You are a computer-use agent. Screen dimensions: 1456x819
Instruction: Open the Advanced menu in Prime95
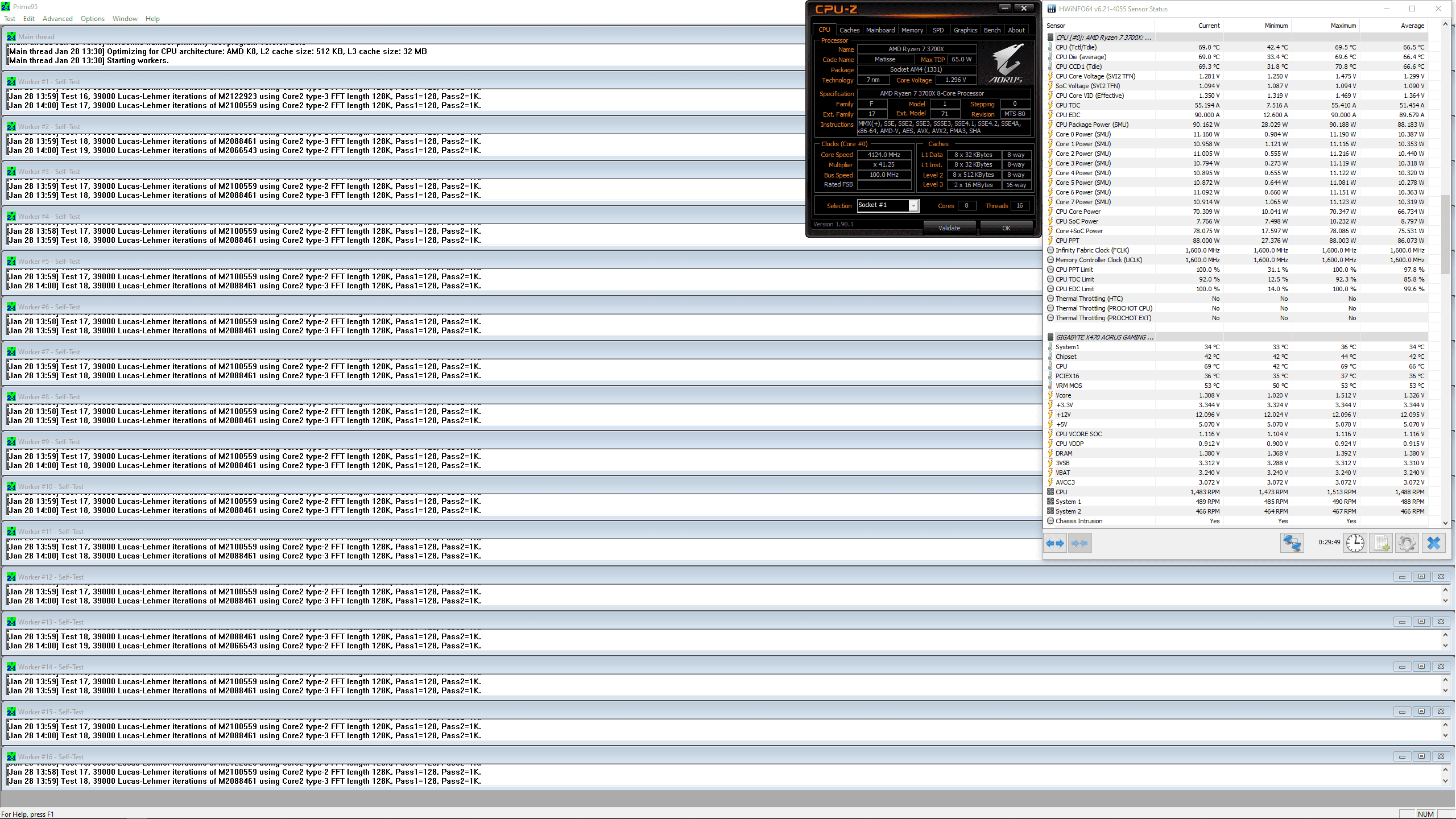pos(57,19)
